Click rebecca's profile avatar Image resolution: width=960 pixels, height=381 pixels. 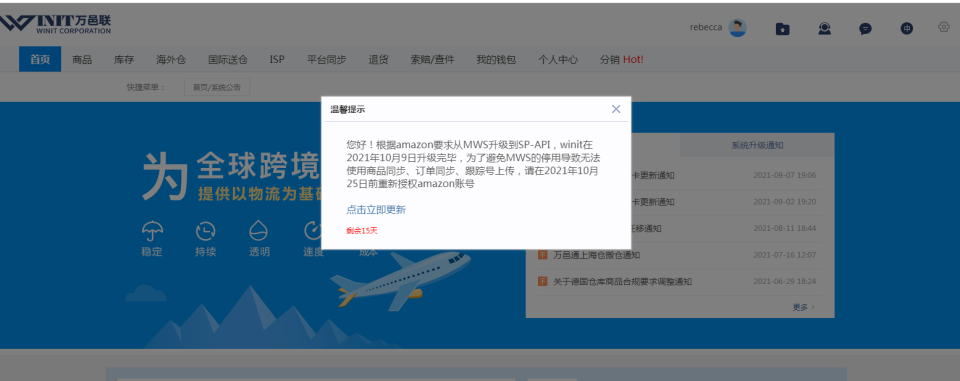[x=737, y=28]
